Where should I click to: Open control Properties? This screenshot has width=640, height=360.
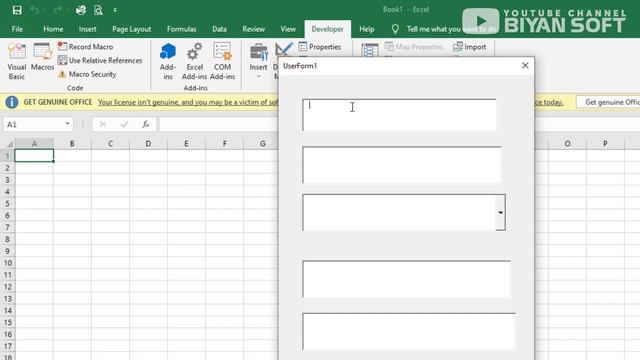coord(320,47)
